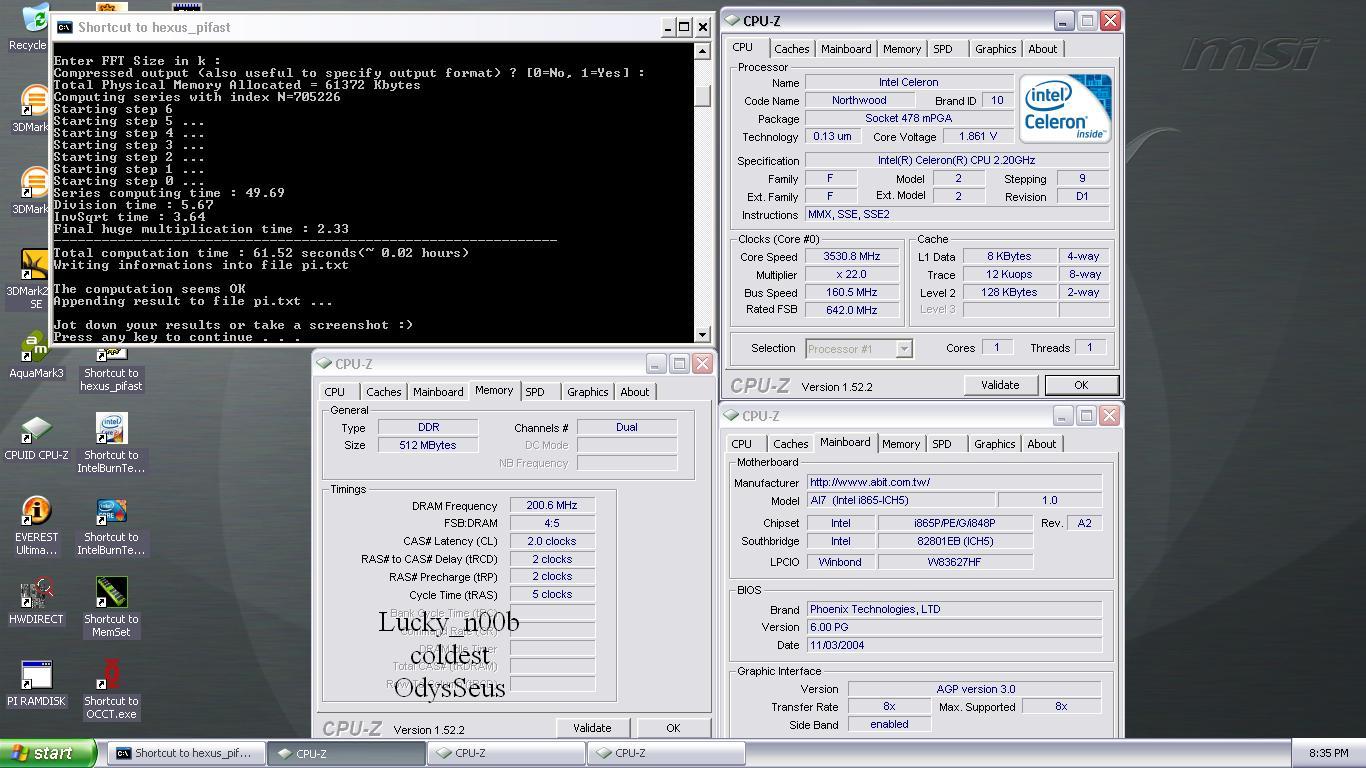The image size is (1366, 768).
Task: Select Caches tab in Memory window
Action: tap(383, 392)
